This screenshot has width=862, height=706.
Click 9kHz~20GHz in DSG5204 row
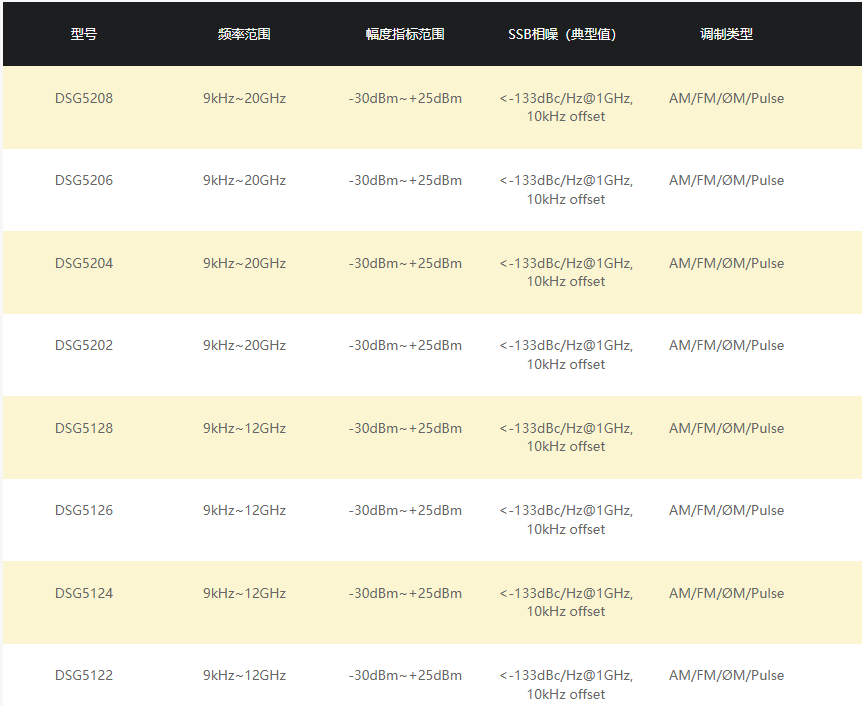(244, 263)
